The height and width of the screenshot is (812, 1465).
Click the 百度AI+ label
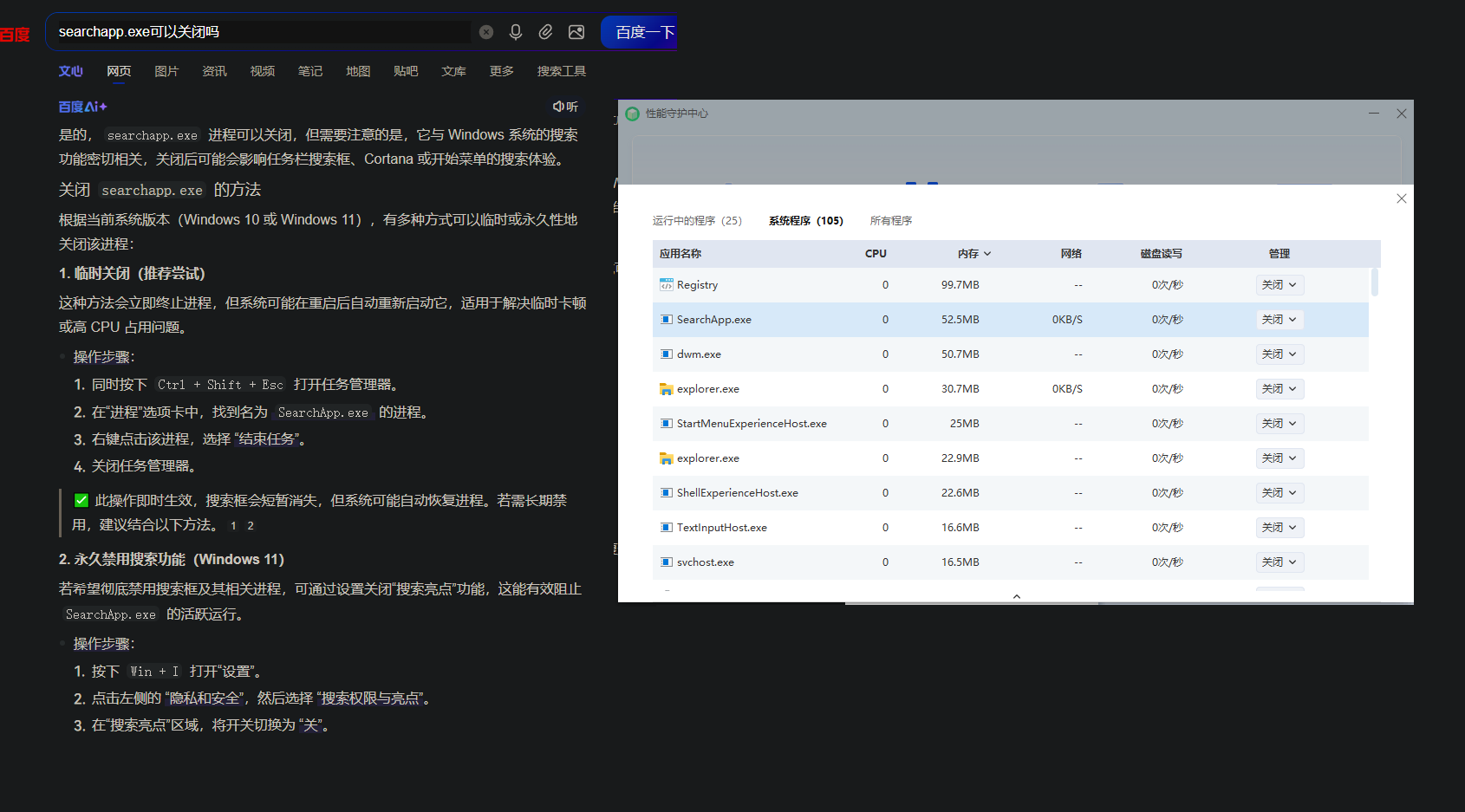point(82,107)
